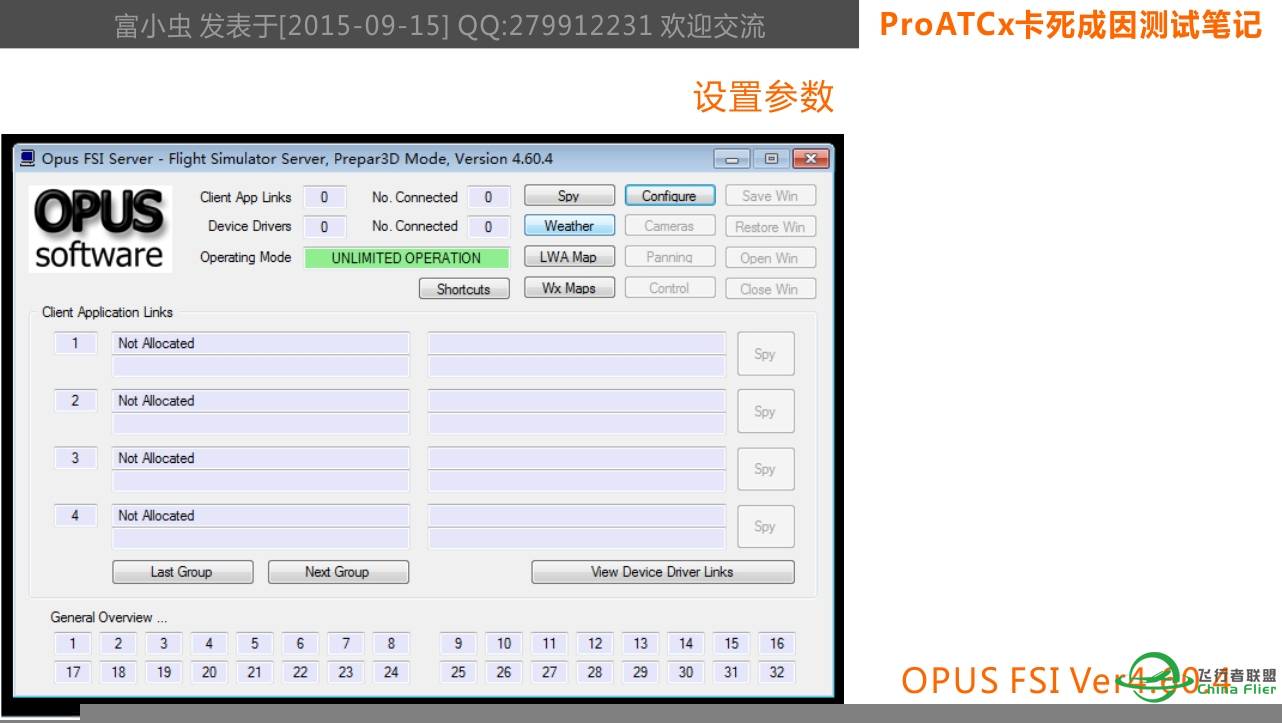
Task: Click the Weather button
Action: point(569,226)
